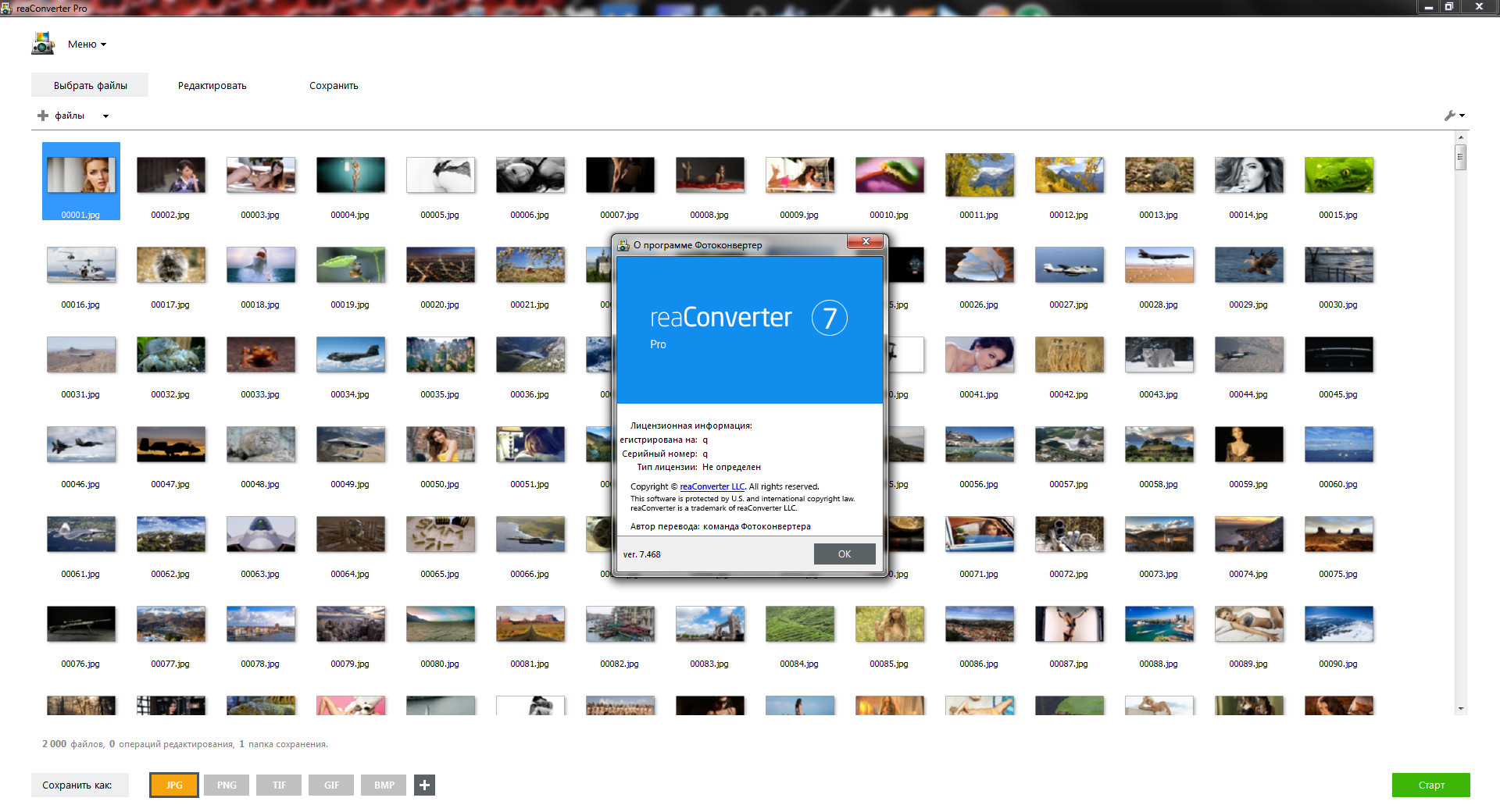Click the 2 000 файлов status text
This screenshot has height=812, width=1500.
[73, 744]
